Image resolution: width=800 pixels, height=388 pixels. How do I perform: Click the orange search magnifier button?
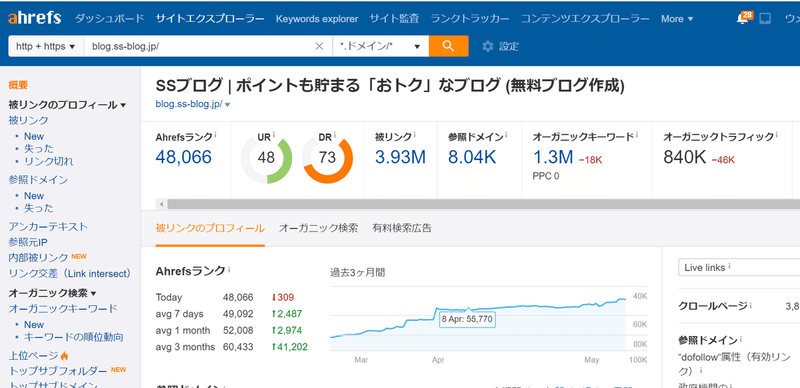coord(448,46)
